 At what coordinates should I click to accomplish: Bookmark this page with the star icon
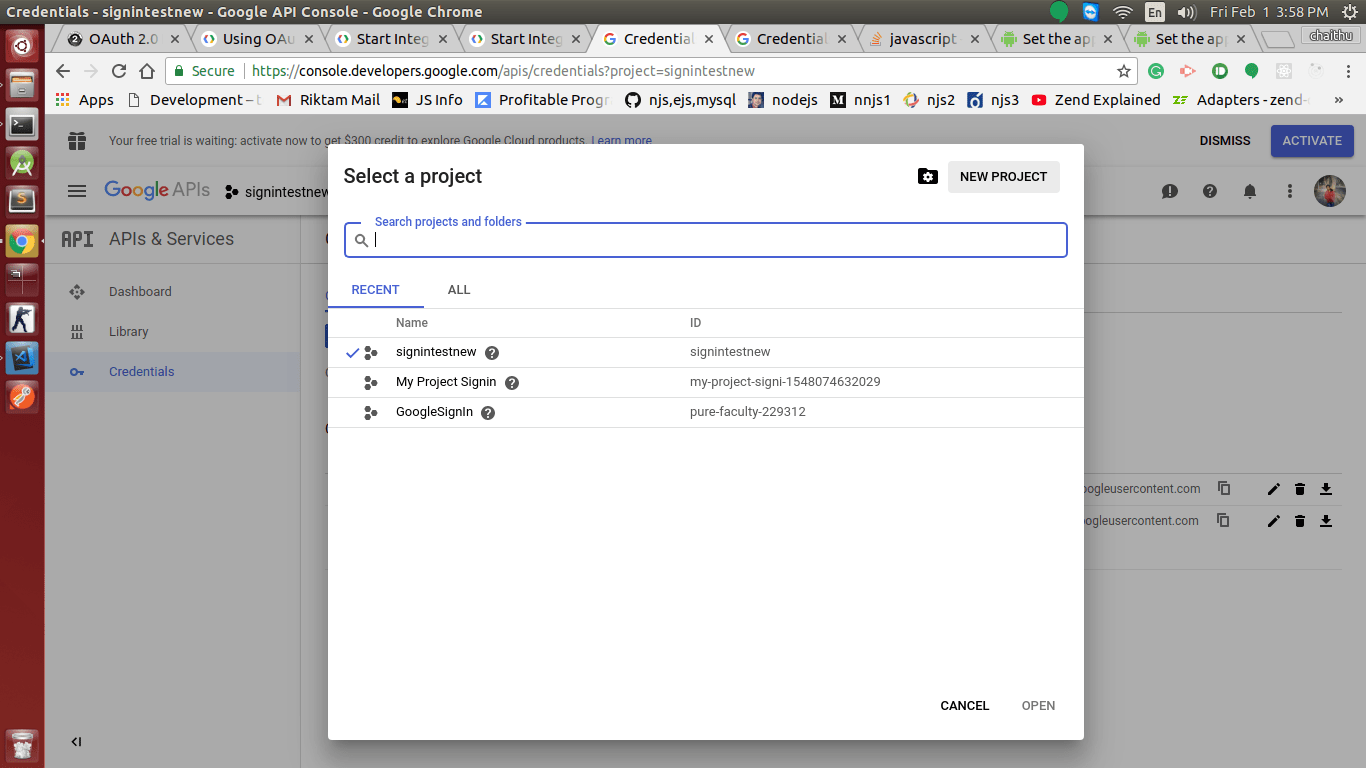point(1123,71)
